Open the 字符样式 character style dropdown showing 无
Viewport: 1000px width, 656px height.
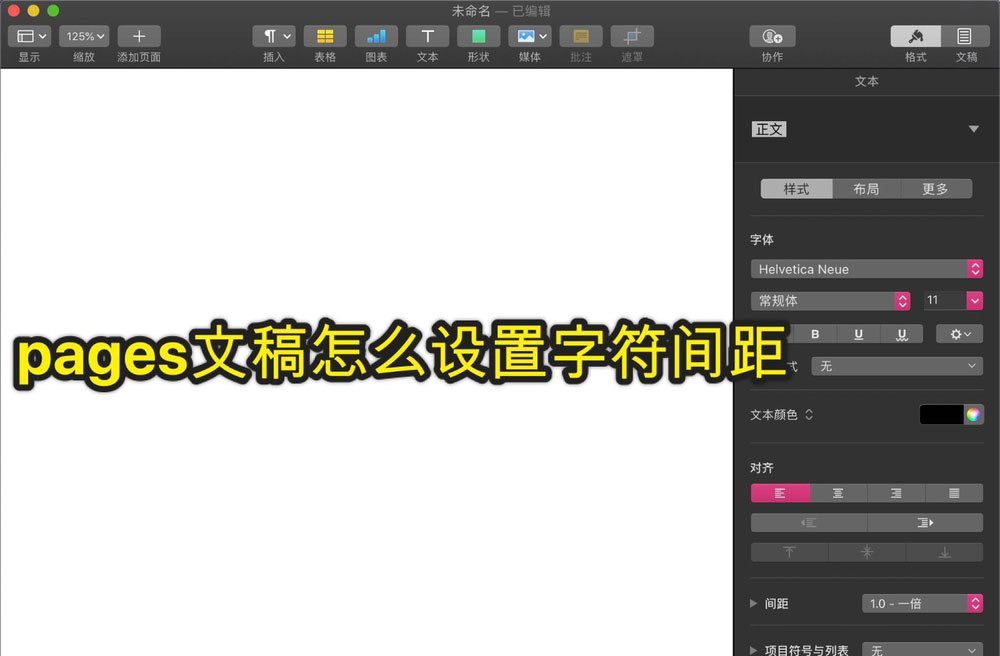pyautogui.click(x=896, y=366)
